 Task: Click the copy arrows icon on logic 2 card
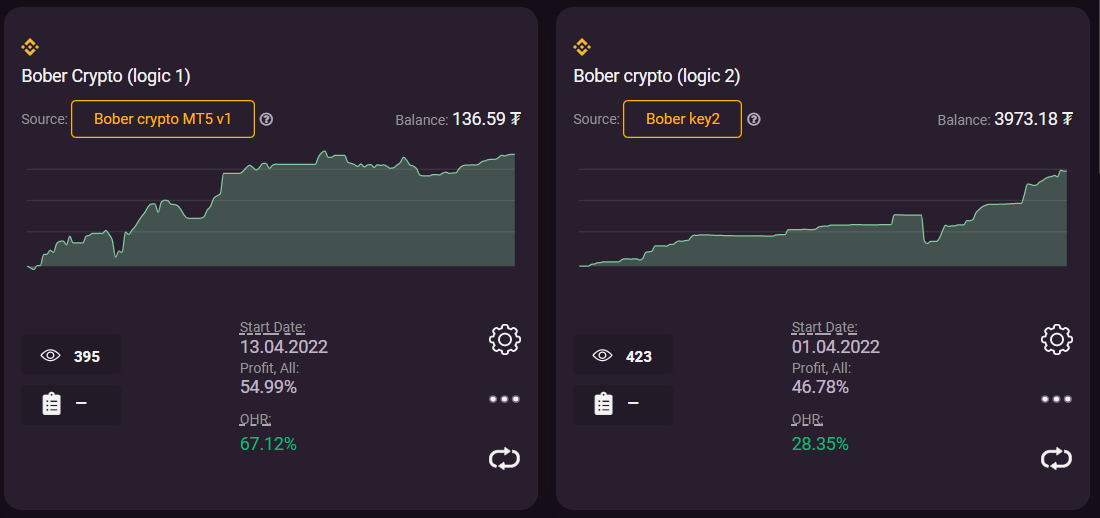pyautogui.click(x=1057, y=458)
